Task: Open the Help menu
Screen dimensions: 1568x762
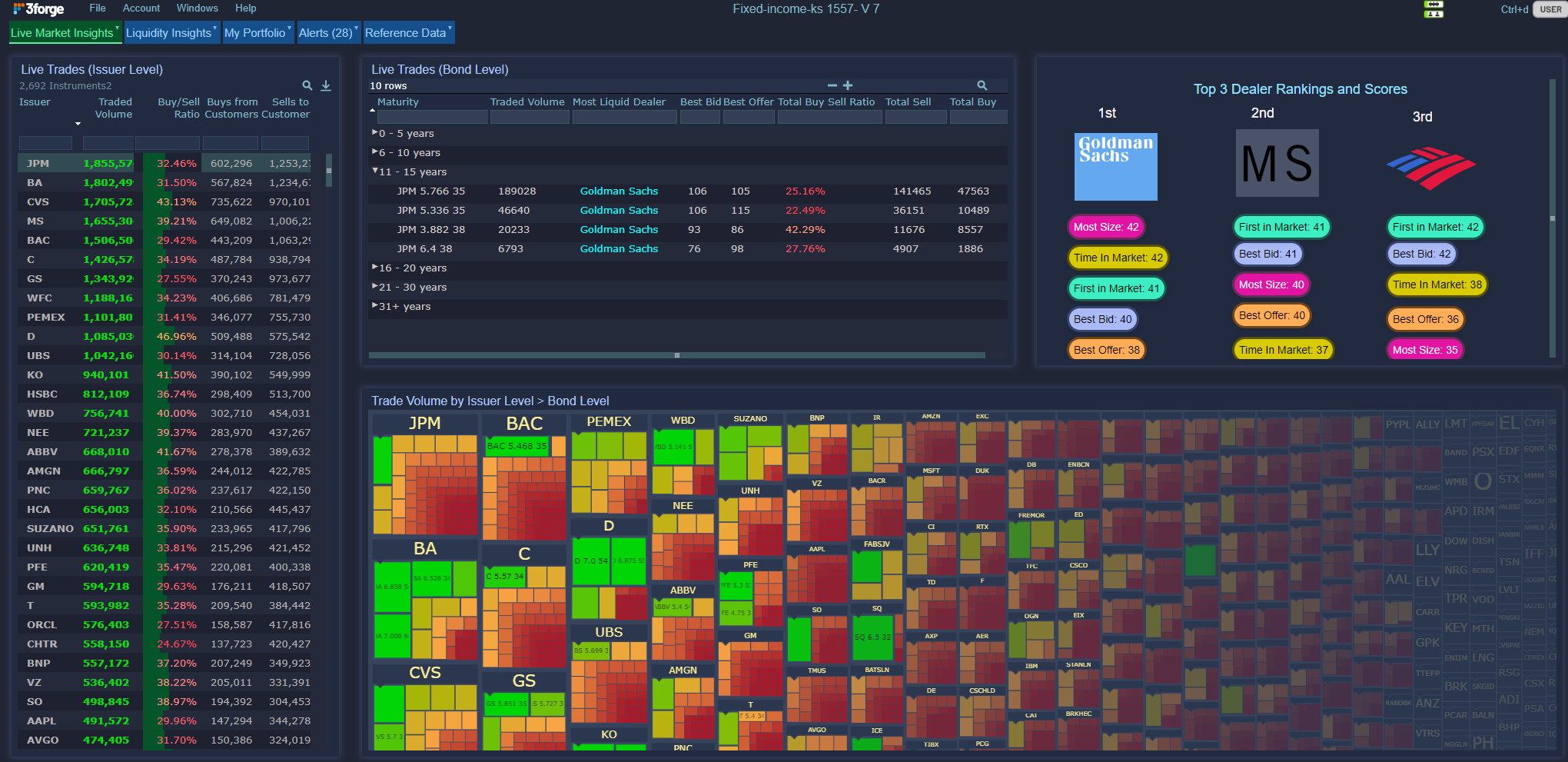Action: 246,8
